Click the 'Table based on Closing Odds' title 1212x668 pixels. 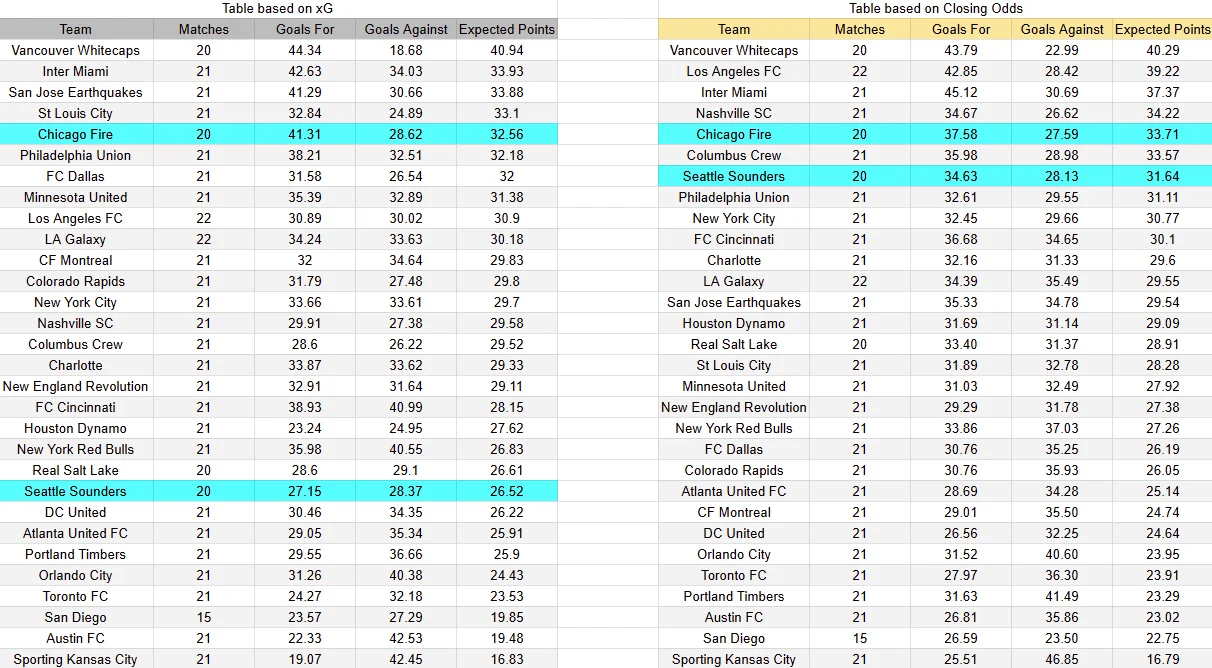tap(934, 8)
